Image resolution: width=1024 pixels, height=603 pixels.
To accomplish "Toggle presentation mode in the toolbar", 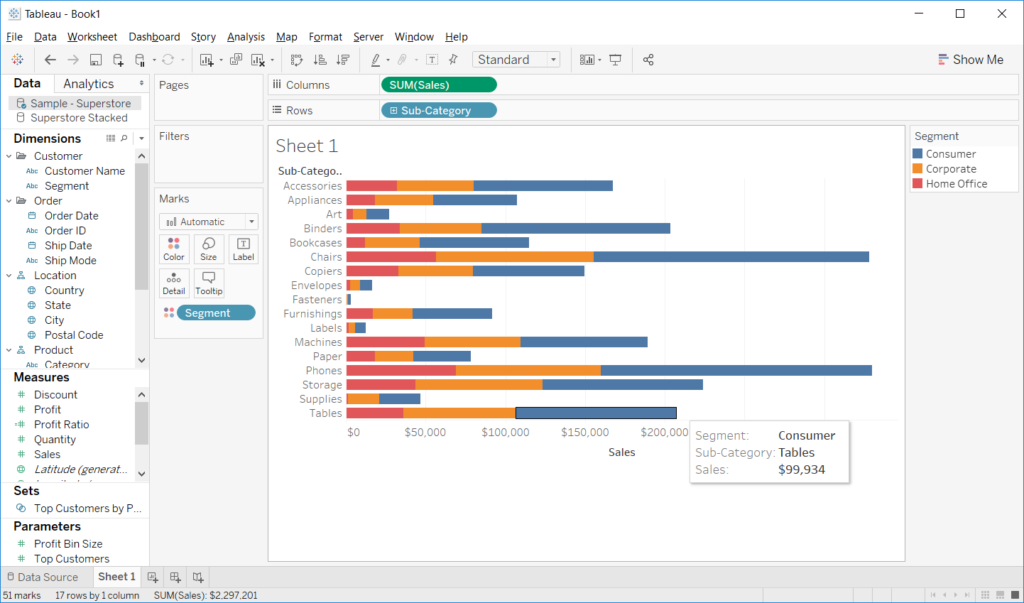I will pyautogui.click(x=615, y=59).
